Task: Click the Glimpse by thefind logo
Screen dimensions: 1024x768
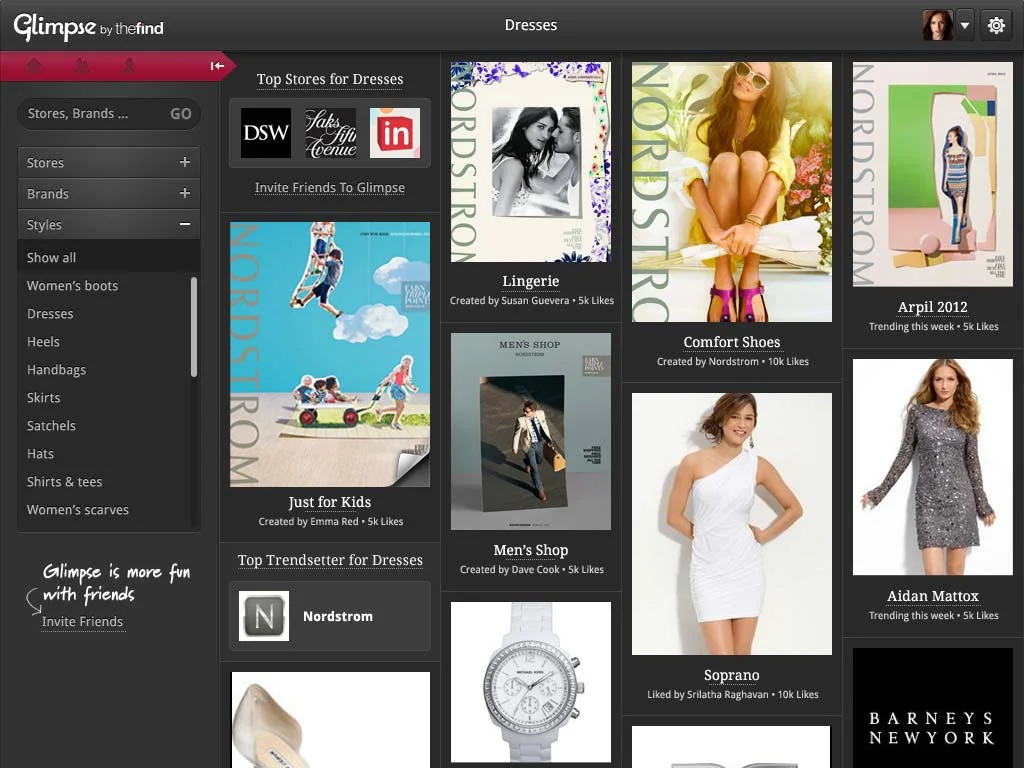Action: (x=88, y=26)
